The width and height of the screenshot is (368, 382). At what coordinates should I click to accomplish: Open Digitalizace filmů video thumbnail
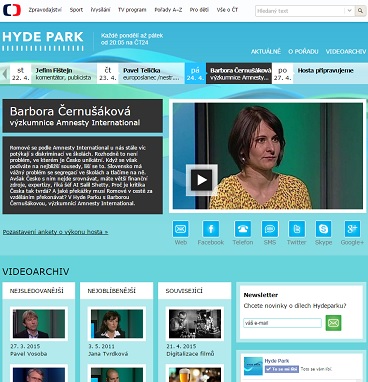195,323
